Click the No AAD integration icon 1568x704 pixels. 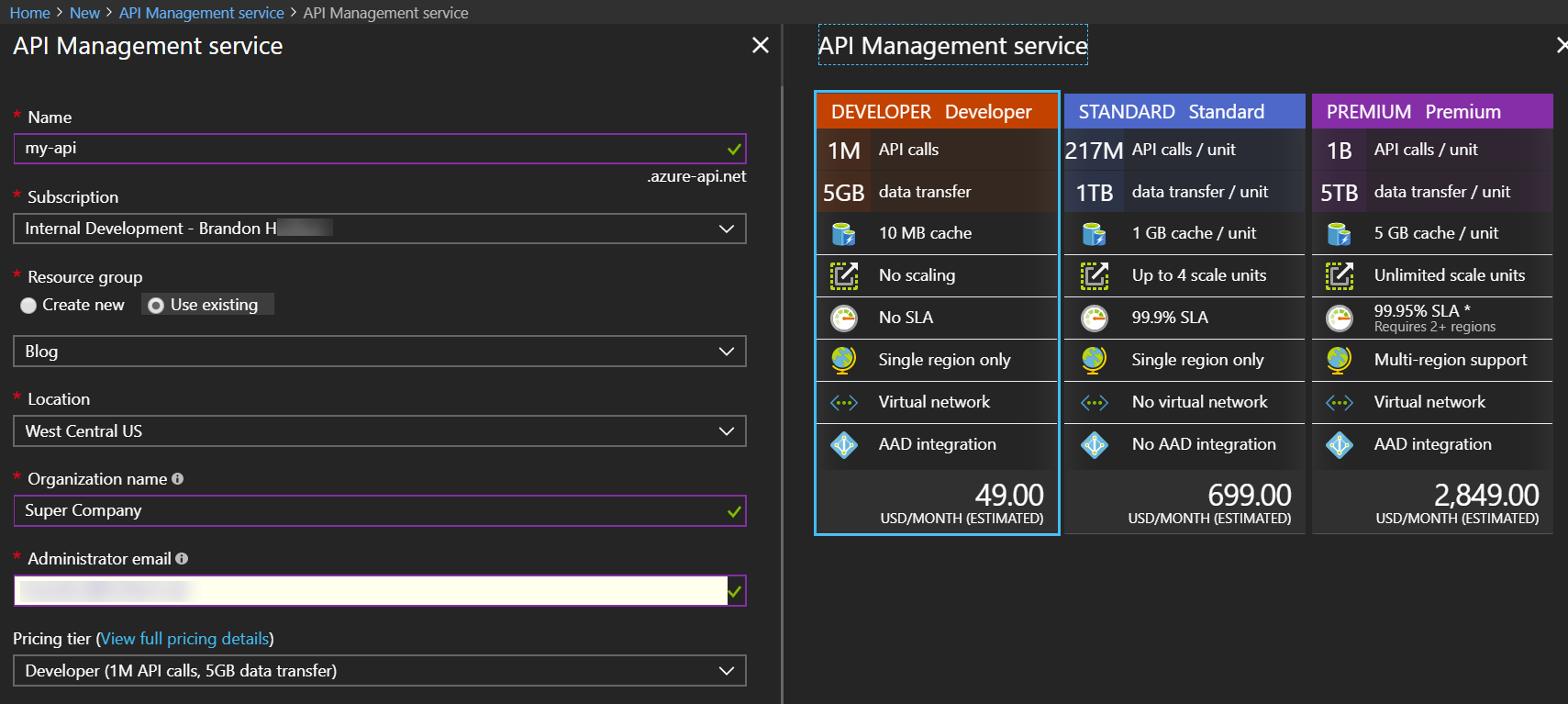tap(1094, 444)
